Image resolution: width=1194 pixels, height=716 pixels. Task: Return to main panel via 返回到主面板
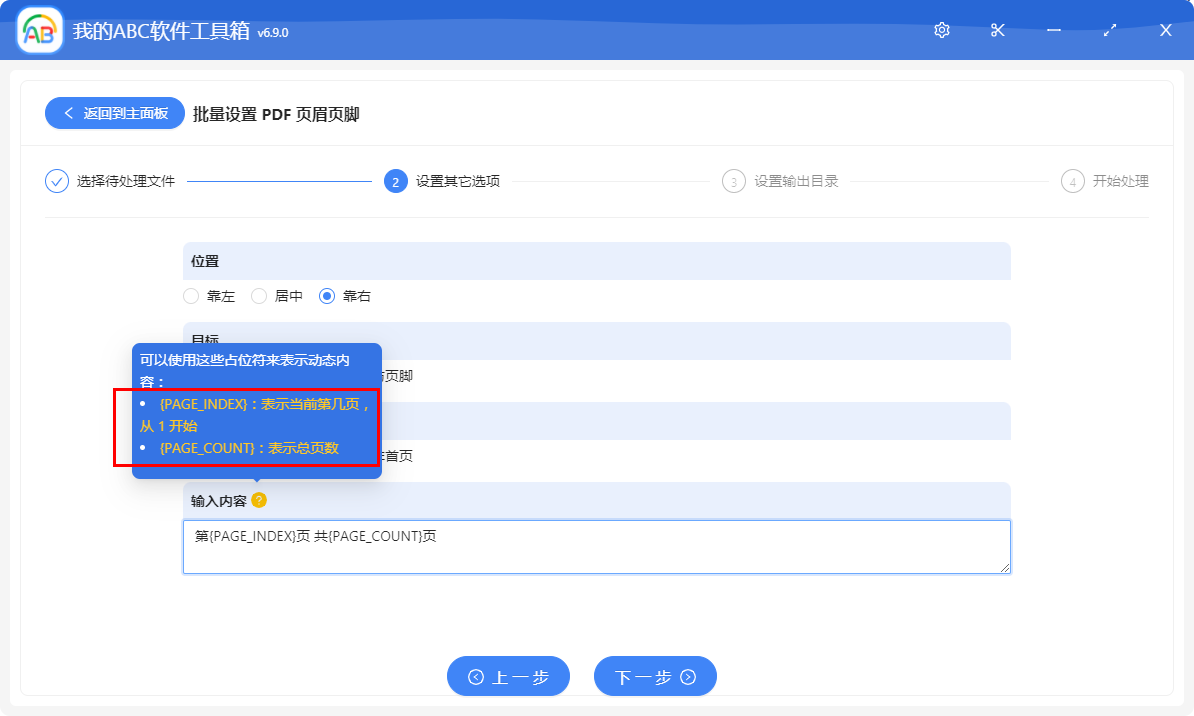[113, 113]
